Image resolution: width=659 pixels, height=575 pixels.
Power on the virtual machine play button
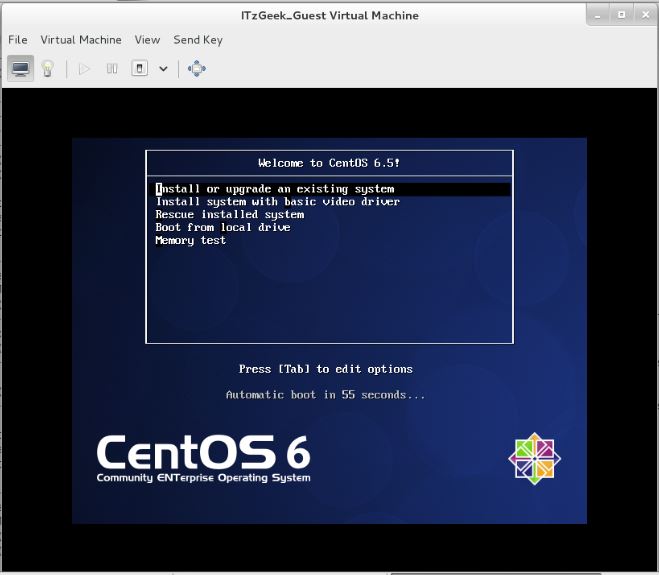point(84,69)
